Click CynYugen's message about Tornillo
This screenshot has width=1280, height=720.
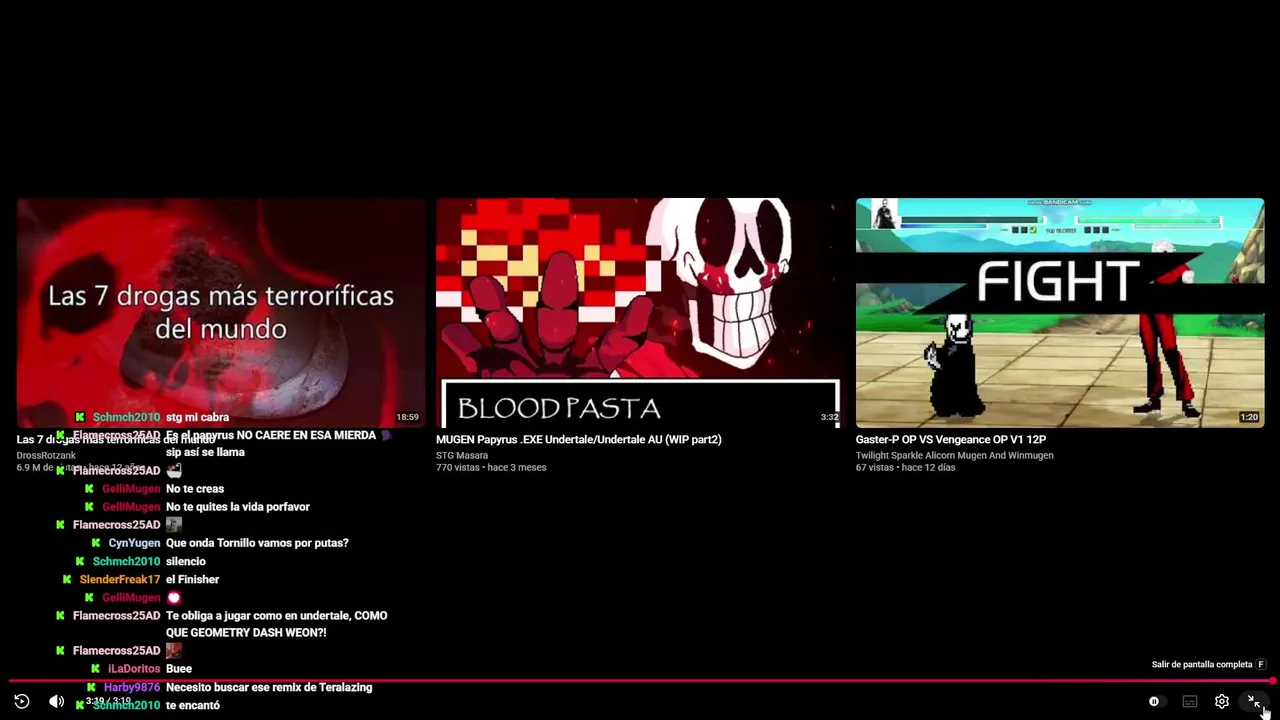tap(257, 543)
